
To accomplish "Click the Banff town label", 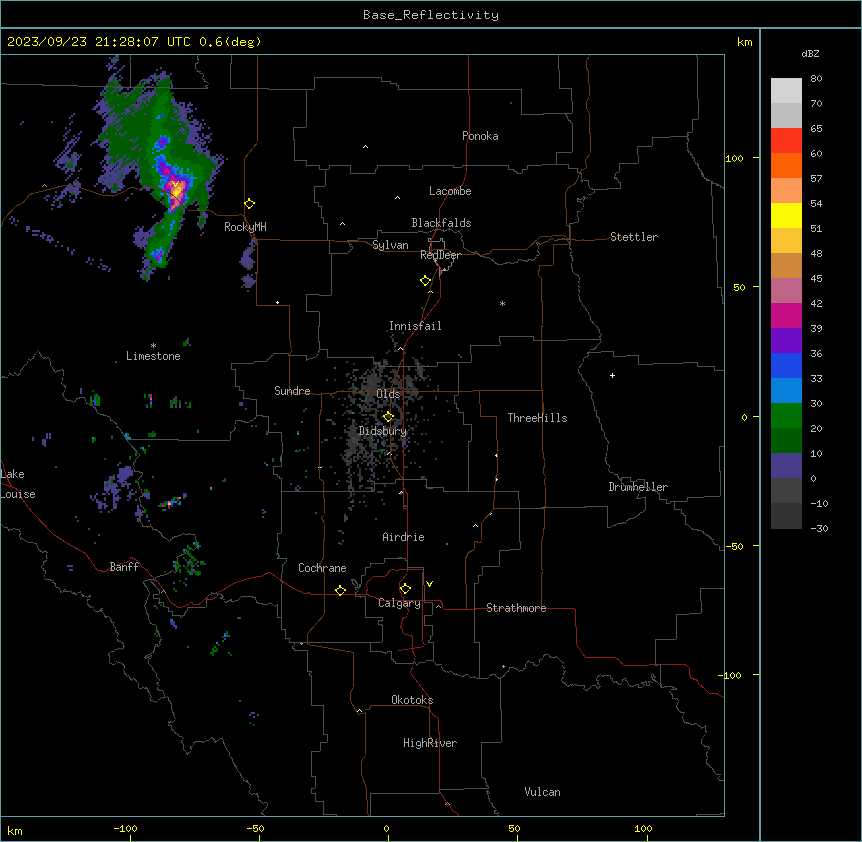I will click(x=124, y=567).
